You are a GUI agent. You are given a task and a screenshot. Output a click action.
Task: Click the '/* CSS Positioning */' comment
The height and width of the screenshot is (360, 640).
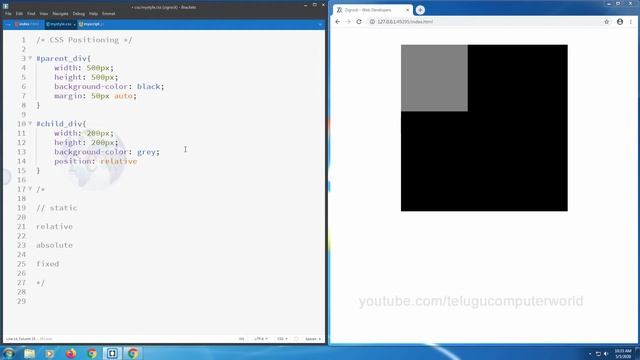click(84, 40)
